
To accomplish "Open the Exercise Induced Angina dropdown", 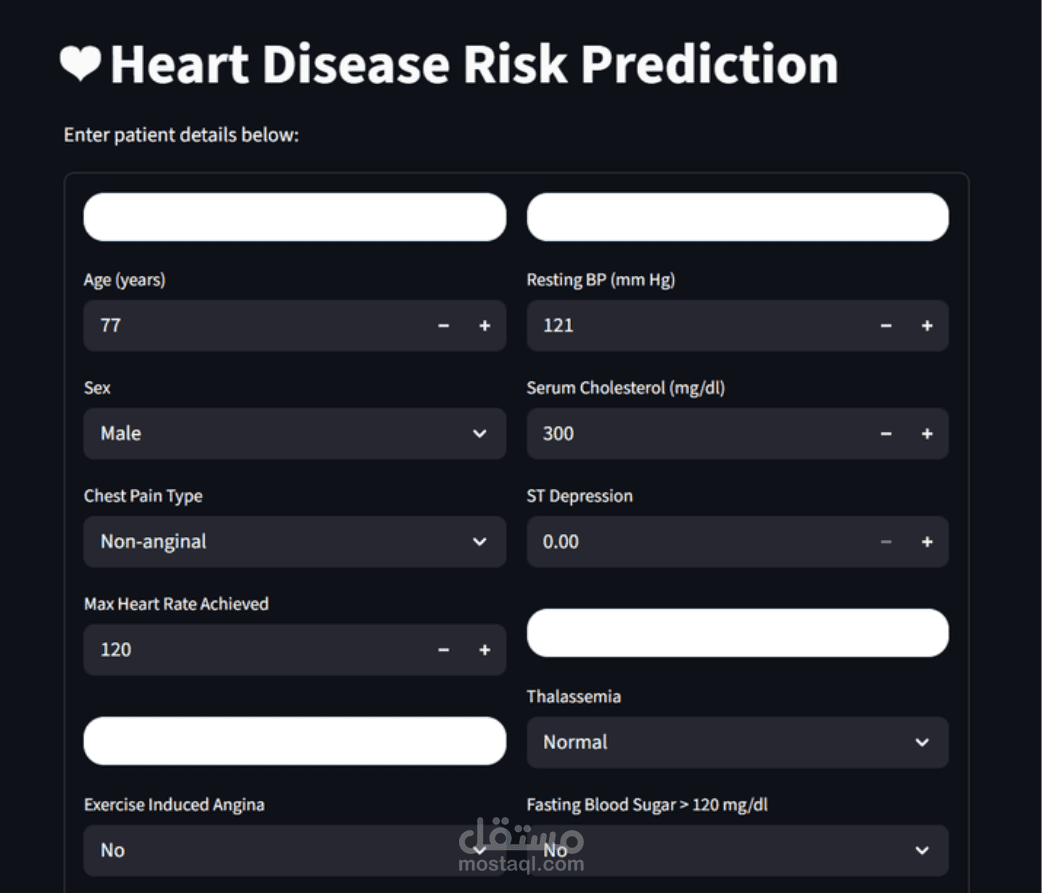I will tap(294, 850).
